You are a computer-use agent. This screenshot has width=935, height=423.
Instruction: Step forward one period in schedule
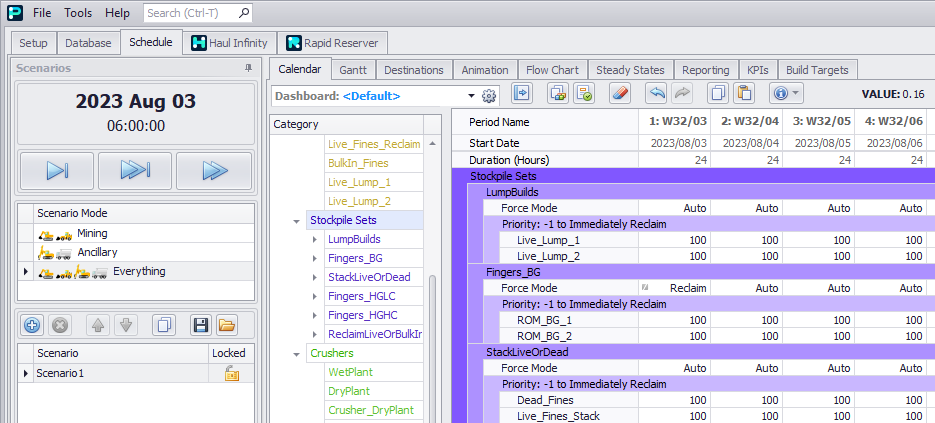(56, 171)
